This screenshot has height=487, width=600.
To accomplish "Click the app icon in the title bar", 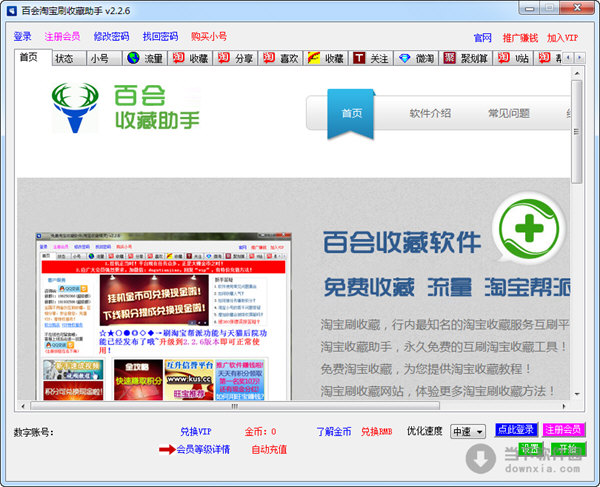I will 11,10.
